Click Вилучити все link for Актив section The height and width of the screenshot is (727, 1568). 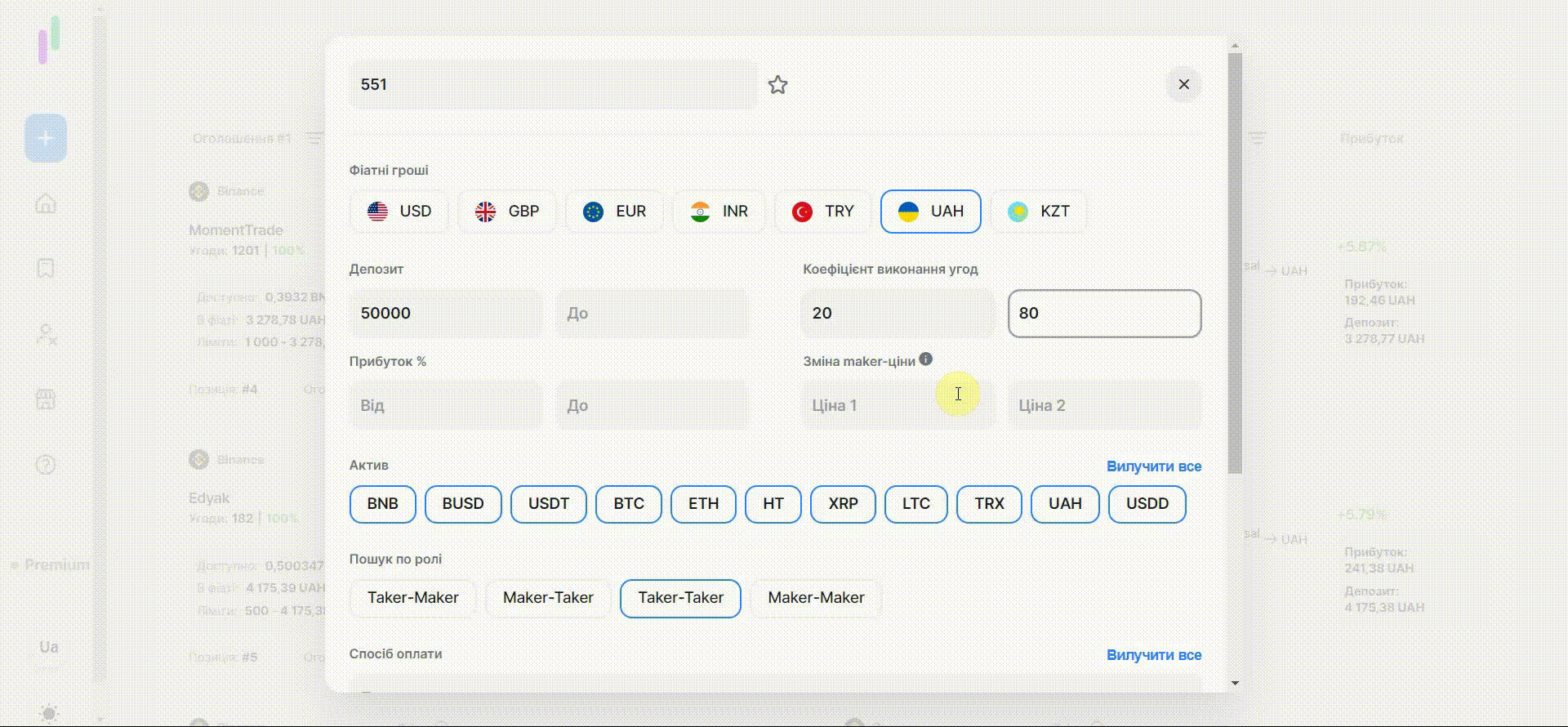tap(1153, 466)
